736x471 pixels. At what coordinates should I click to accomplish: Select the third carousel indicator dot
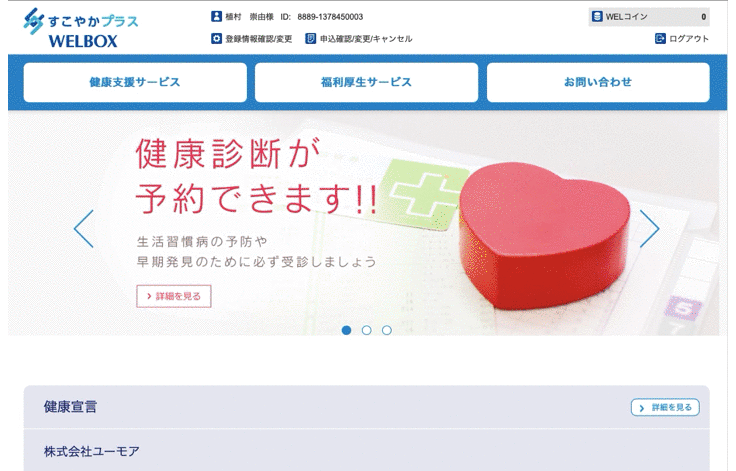[387, 331]
